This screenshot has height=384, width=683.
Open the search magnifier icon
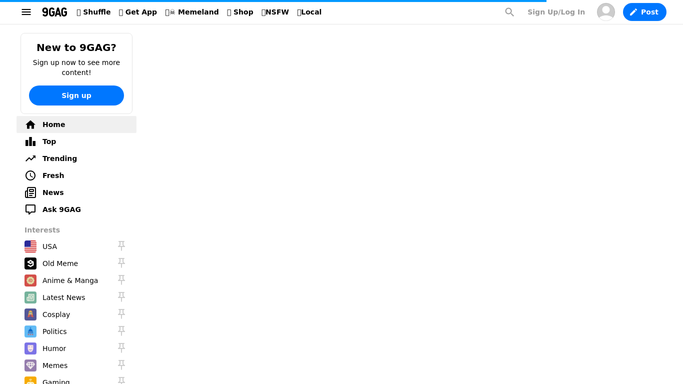click(x=509, y=12)
